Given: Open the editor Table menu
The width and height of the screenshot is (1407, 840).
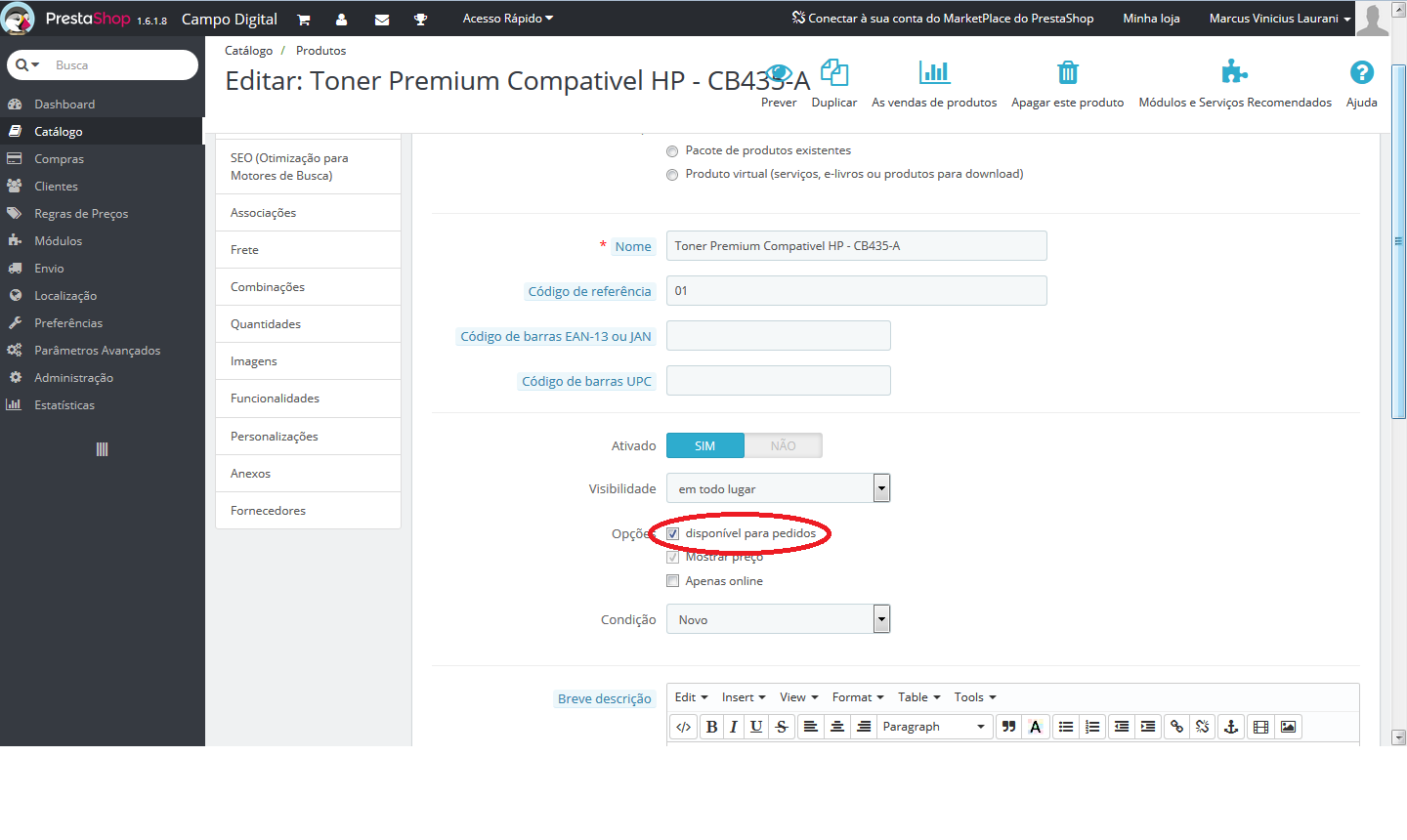Looking at the screenshot, I should click(919, 697).
